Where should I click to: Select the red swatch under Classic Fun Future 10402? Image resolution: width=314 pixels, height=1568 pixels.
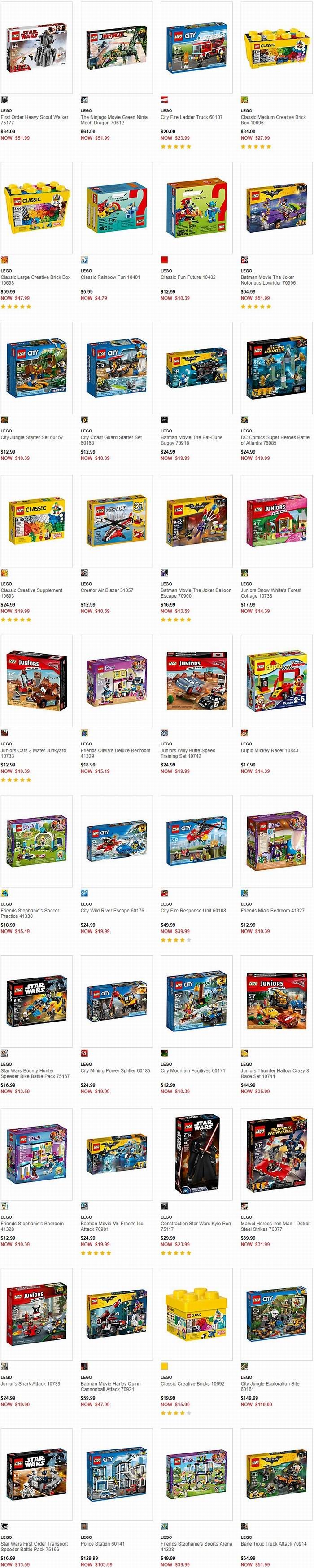click(164, 260)
